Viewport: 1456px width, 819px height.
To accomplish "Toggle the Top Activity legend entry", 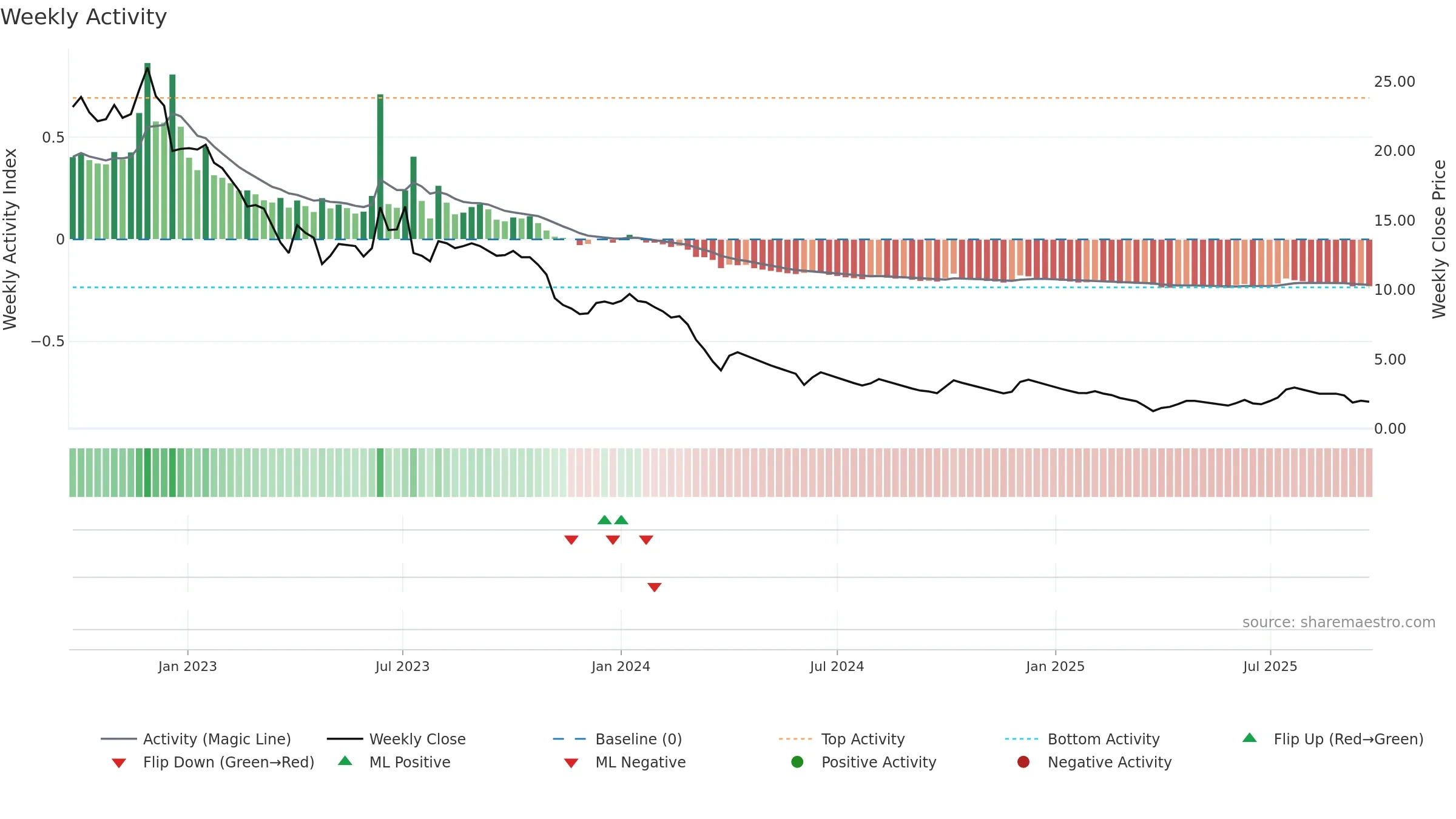I will [x=841, y=739].
